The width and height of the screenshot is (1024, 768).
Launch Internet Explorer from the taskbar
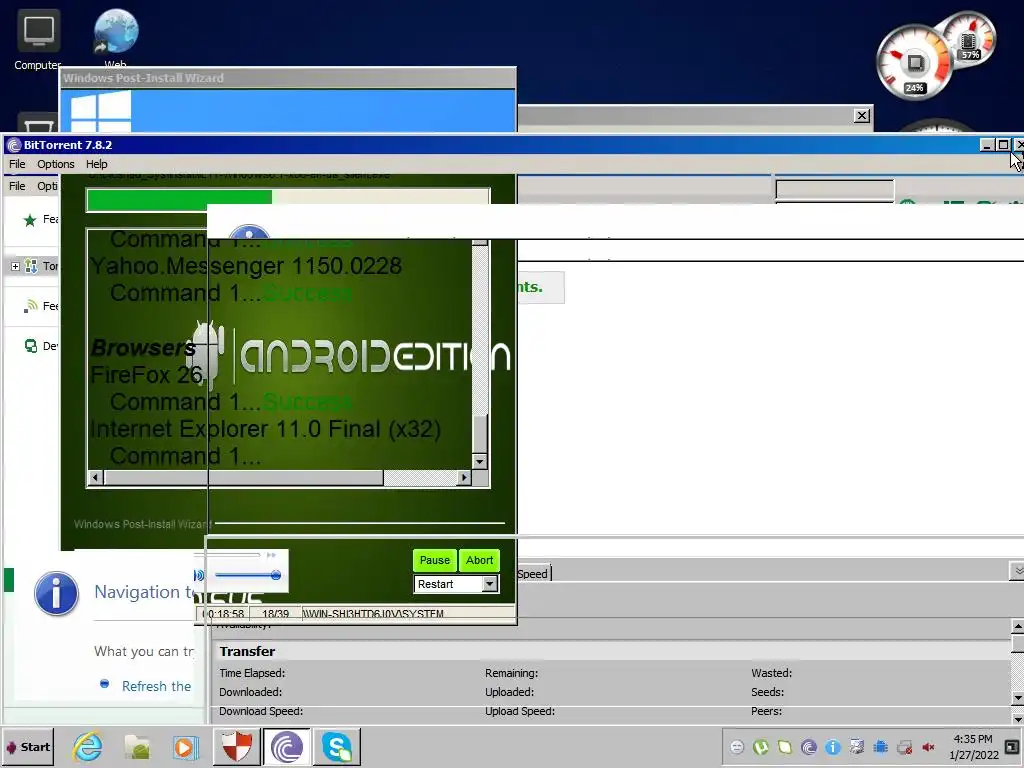[x=88, y=746]
